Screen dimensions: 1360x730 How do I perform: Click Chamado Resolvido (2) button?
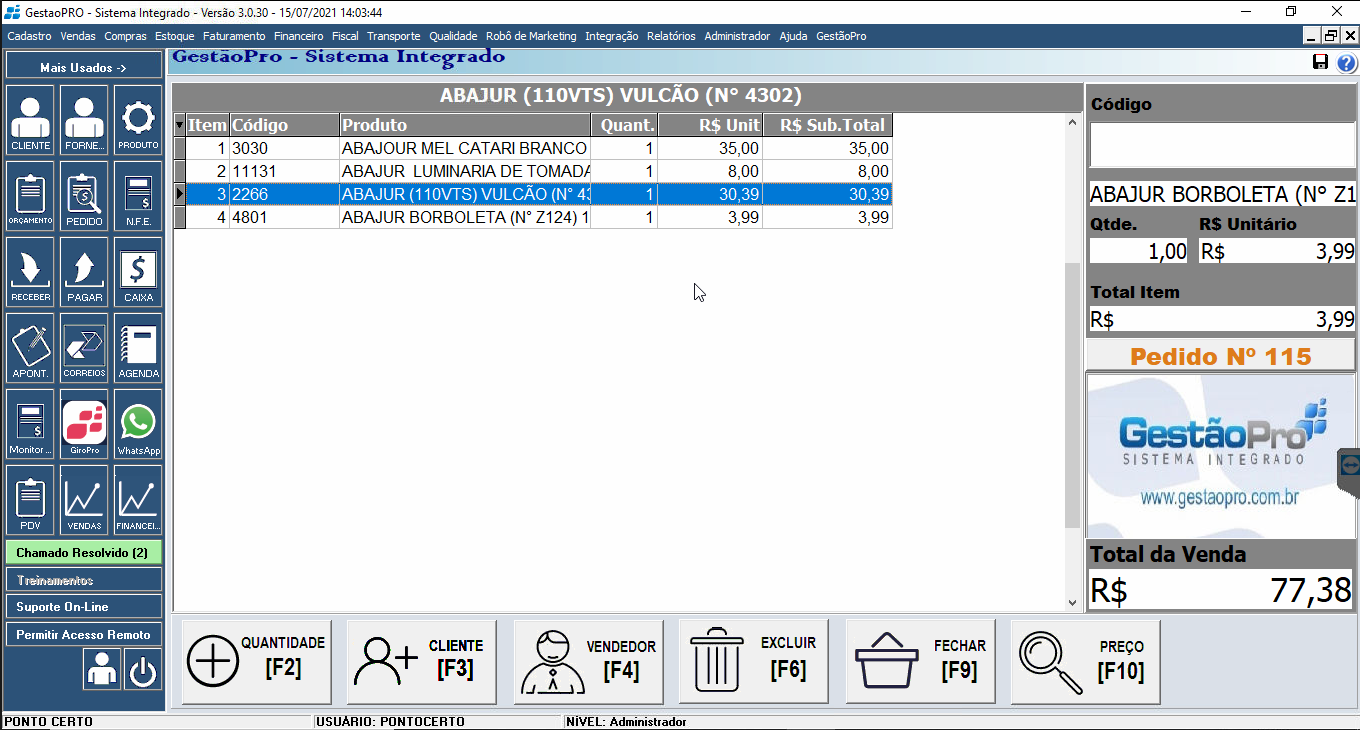[83, 553]
